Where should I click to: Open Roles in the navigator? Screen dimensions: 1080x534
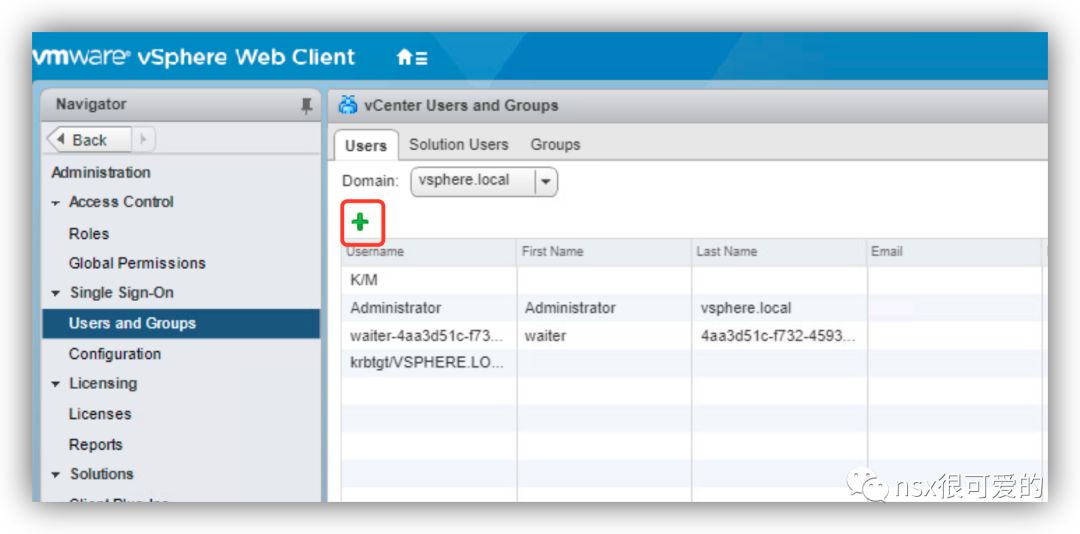pos(89,234)
